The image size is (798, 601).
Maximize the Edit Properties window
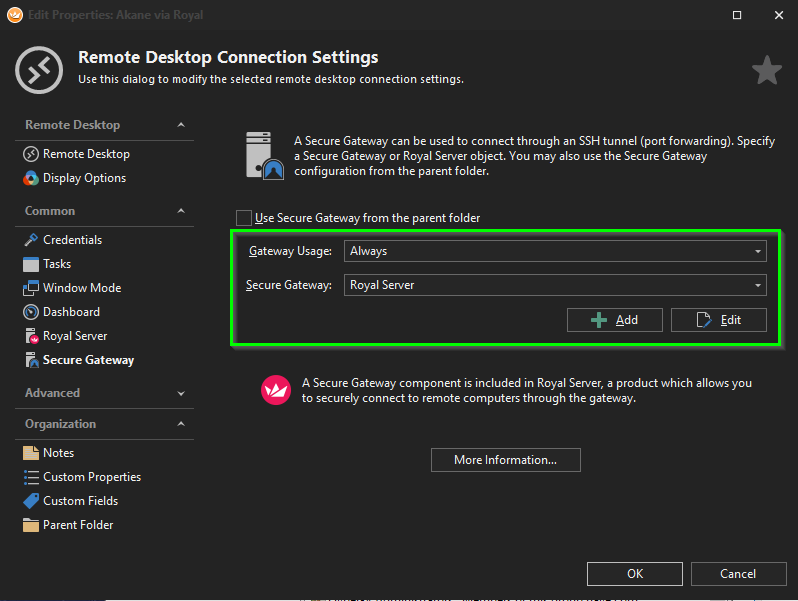click(x=736, y=15)
